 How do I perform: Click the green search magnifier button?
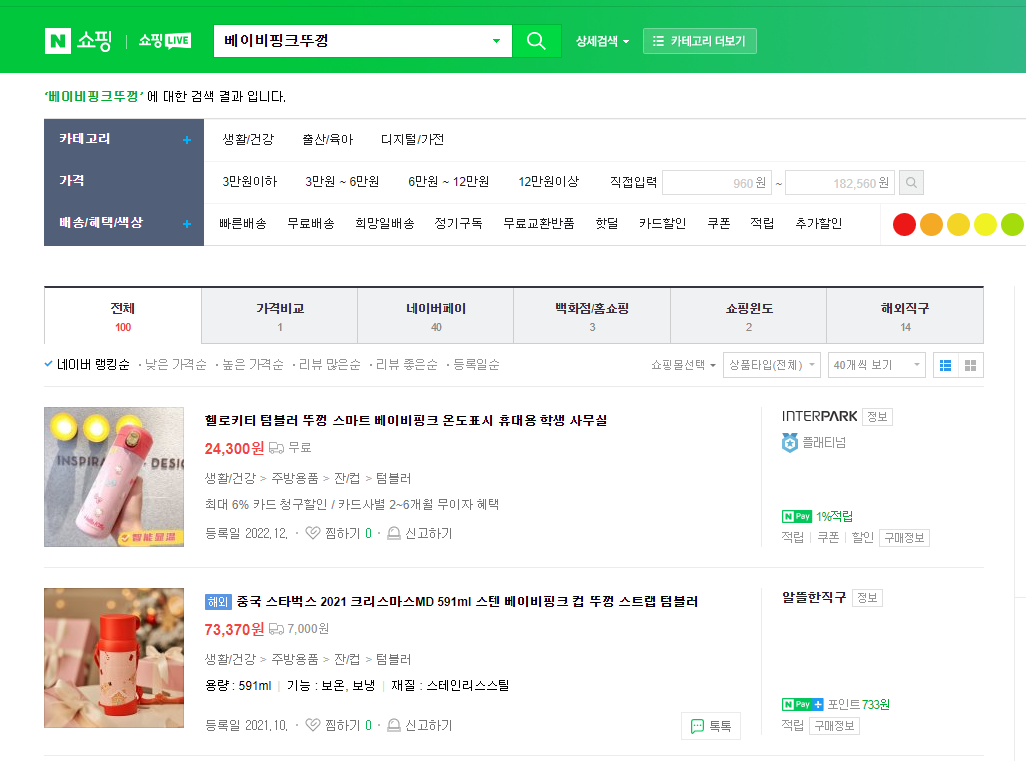click(x=536, y=41)
